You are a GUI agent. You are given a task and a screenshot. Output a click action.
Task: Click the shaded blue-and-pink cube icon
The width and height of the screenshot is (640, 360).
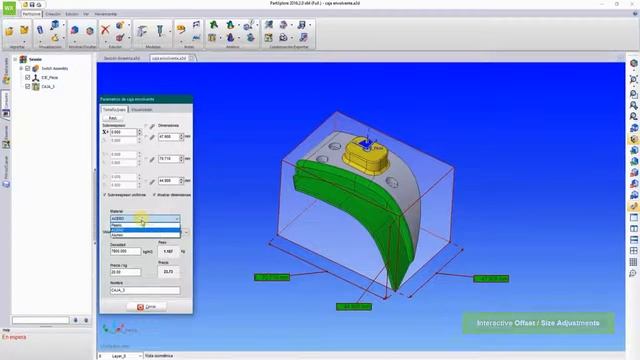pos(74,30)
